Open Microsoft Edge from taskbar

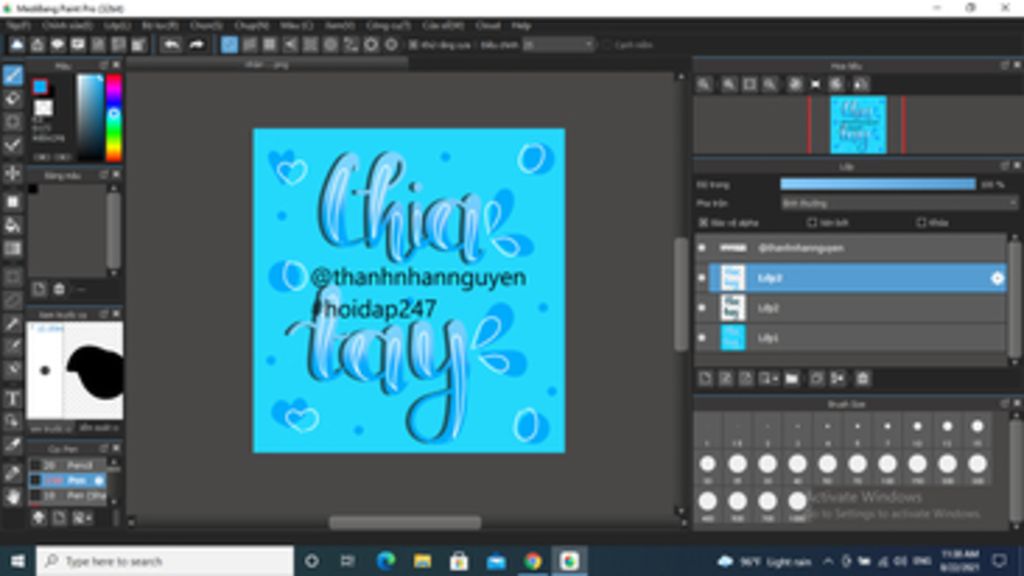point(386,561)
